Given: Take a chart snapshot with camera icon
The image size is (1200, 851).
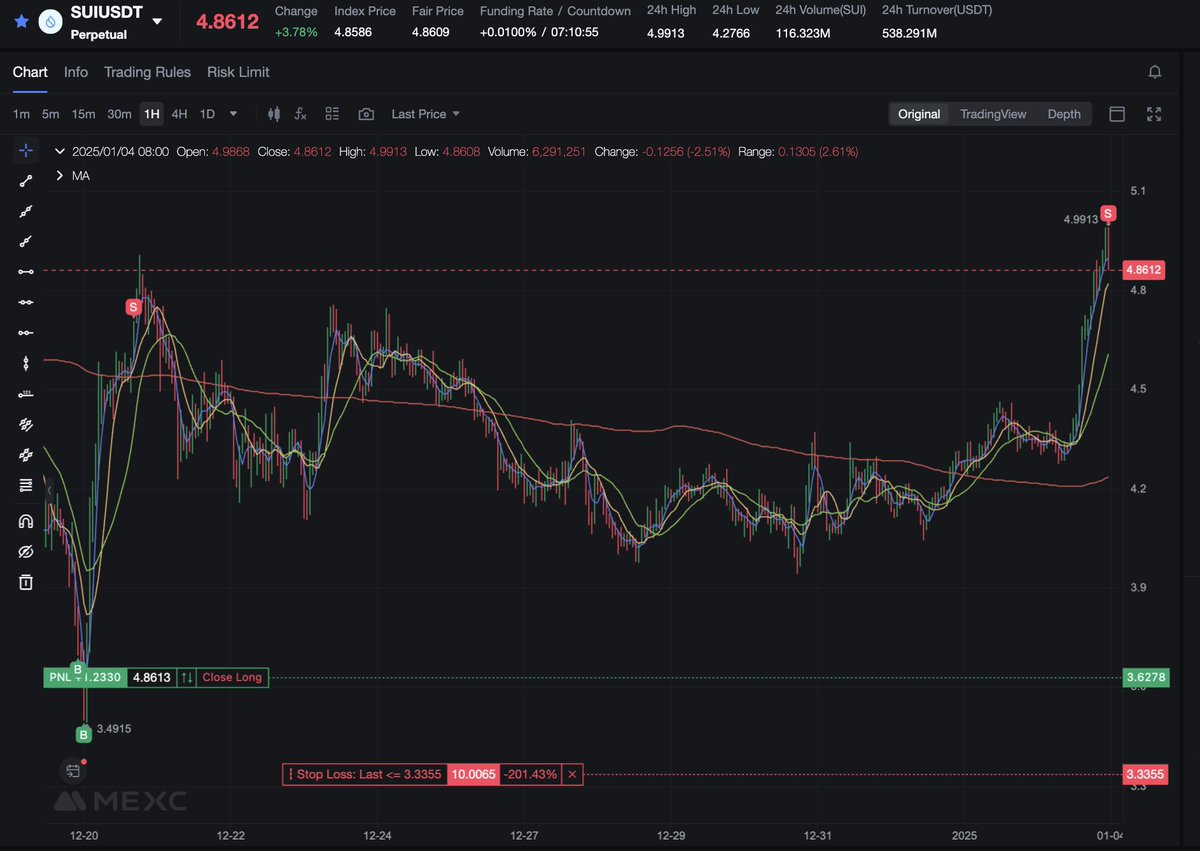Looking at the screenshot, I should click(x=366, y=114).
